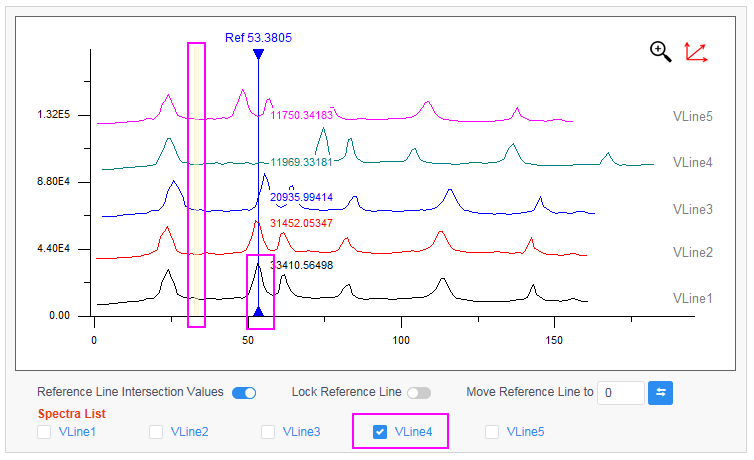Viewport: 754px width, 460px height.
Task: Click the reference line bottom triangle marker
Action: 258,312
